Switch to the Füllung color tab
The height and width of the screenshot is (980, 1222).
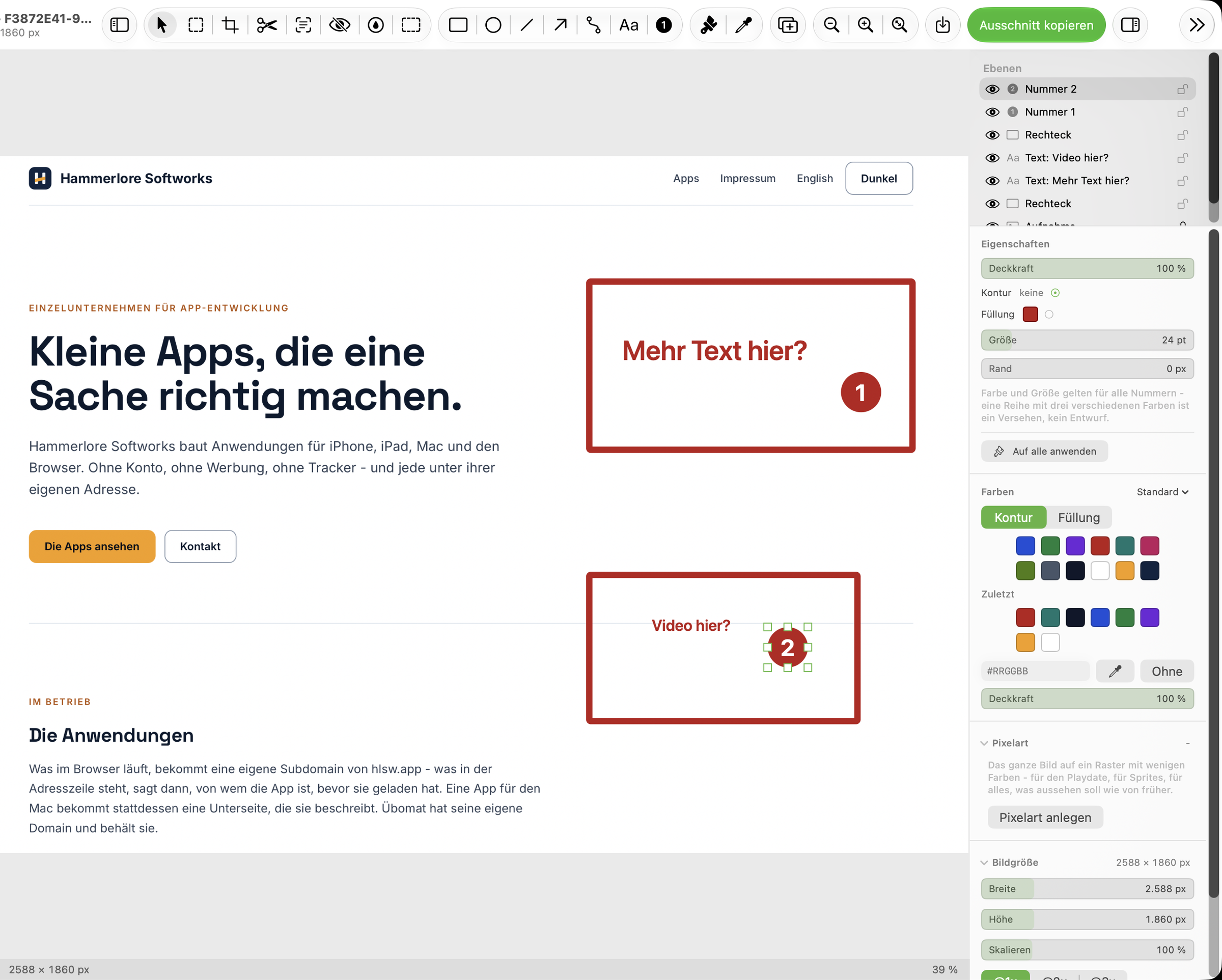1078,517
